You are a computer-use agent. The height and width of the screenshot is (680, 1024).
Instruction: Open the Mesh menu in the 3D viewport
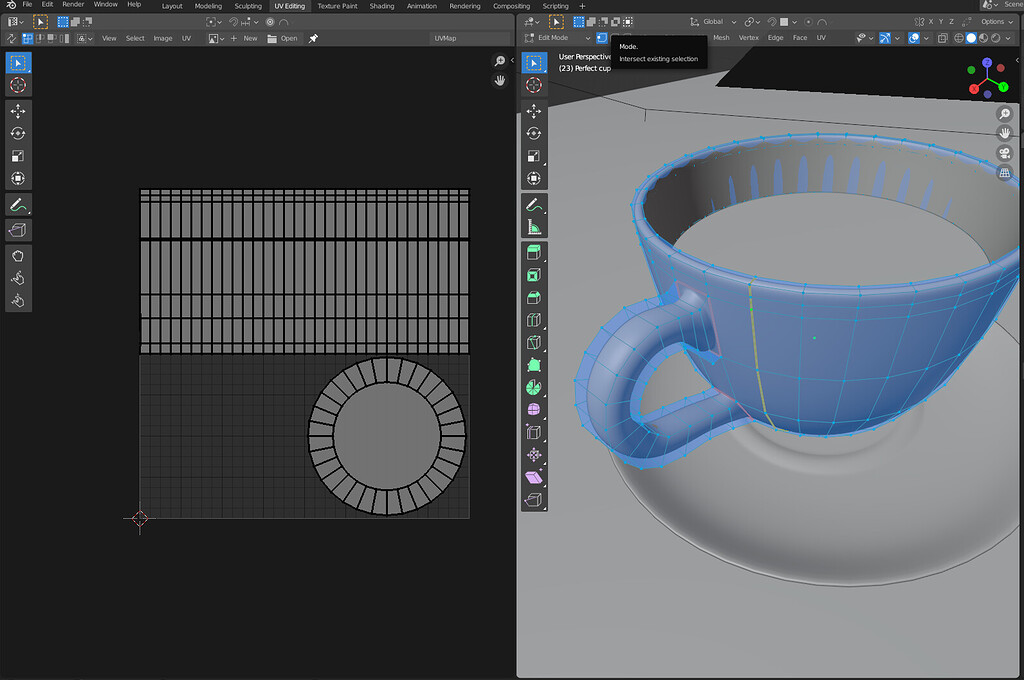[720, 37]
